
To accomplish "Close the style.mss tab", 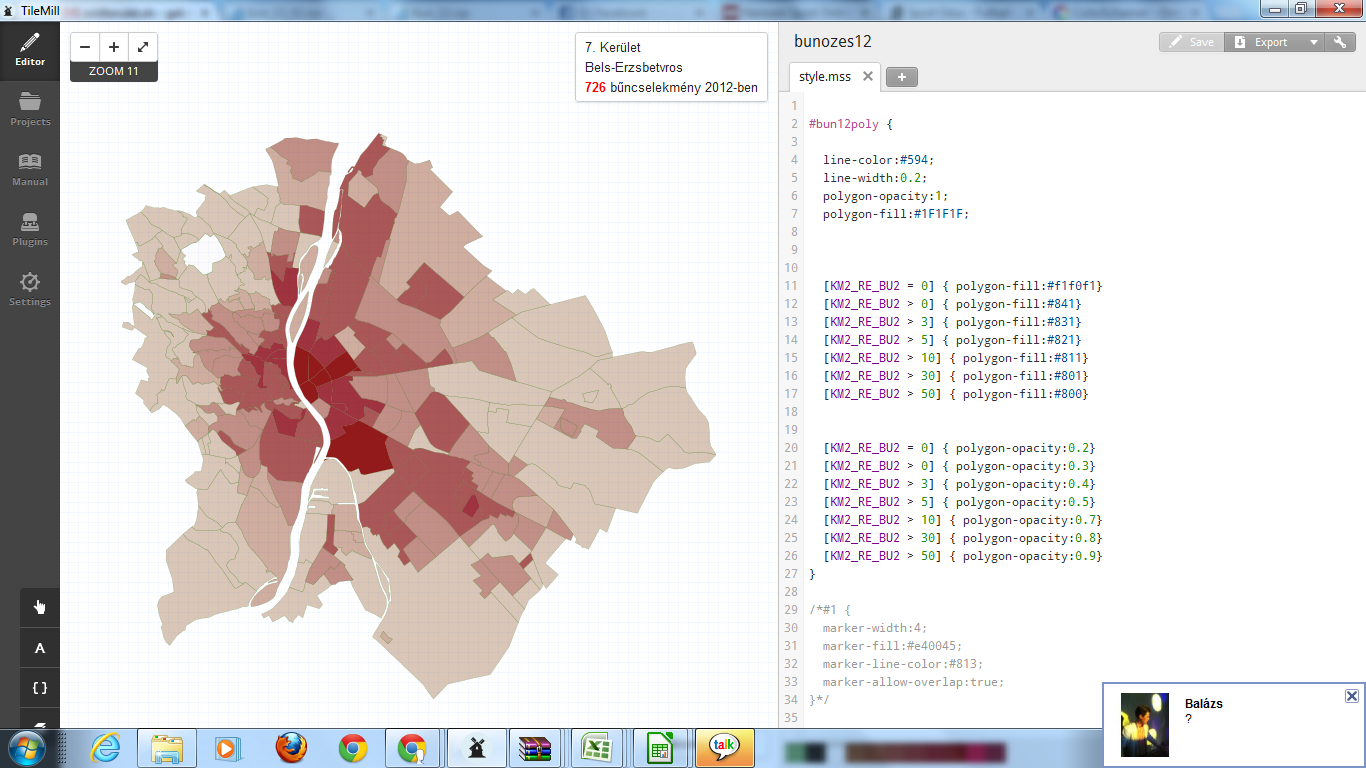I will coord(868,76).
